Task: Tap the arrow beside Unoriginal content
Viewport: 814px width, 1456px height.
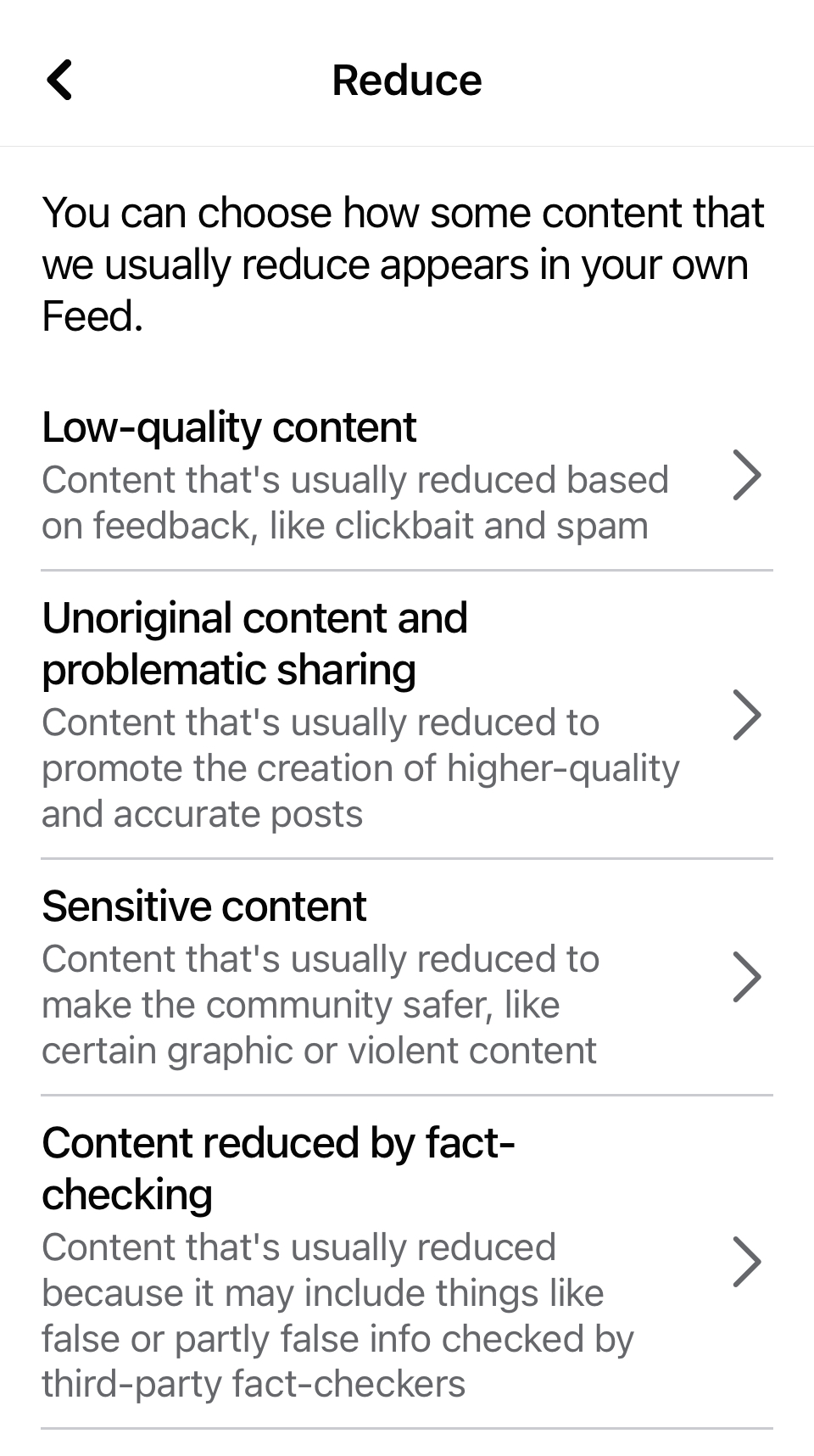Action: click(x=746, y=716)
